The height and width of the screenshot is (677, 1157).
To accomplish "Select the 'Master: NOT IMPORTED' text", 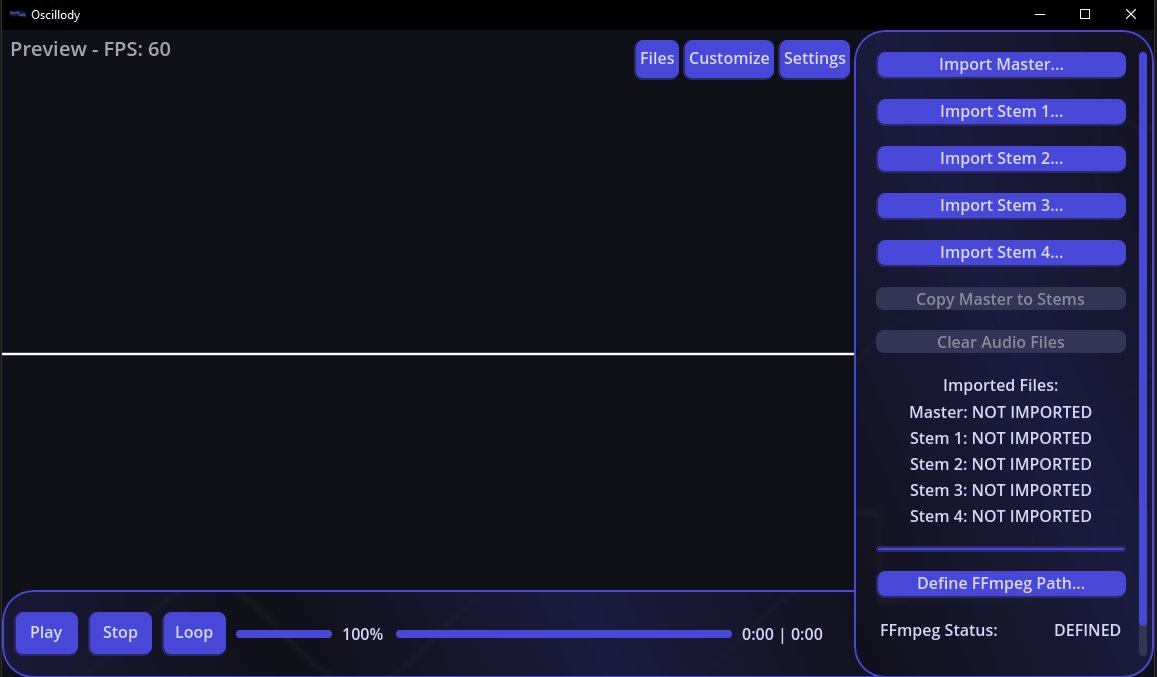I will pos(1001,412).
